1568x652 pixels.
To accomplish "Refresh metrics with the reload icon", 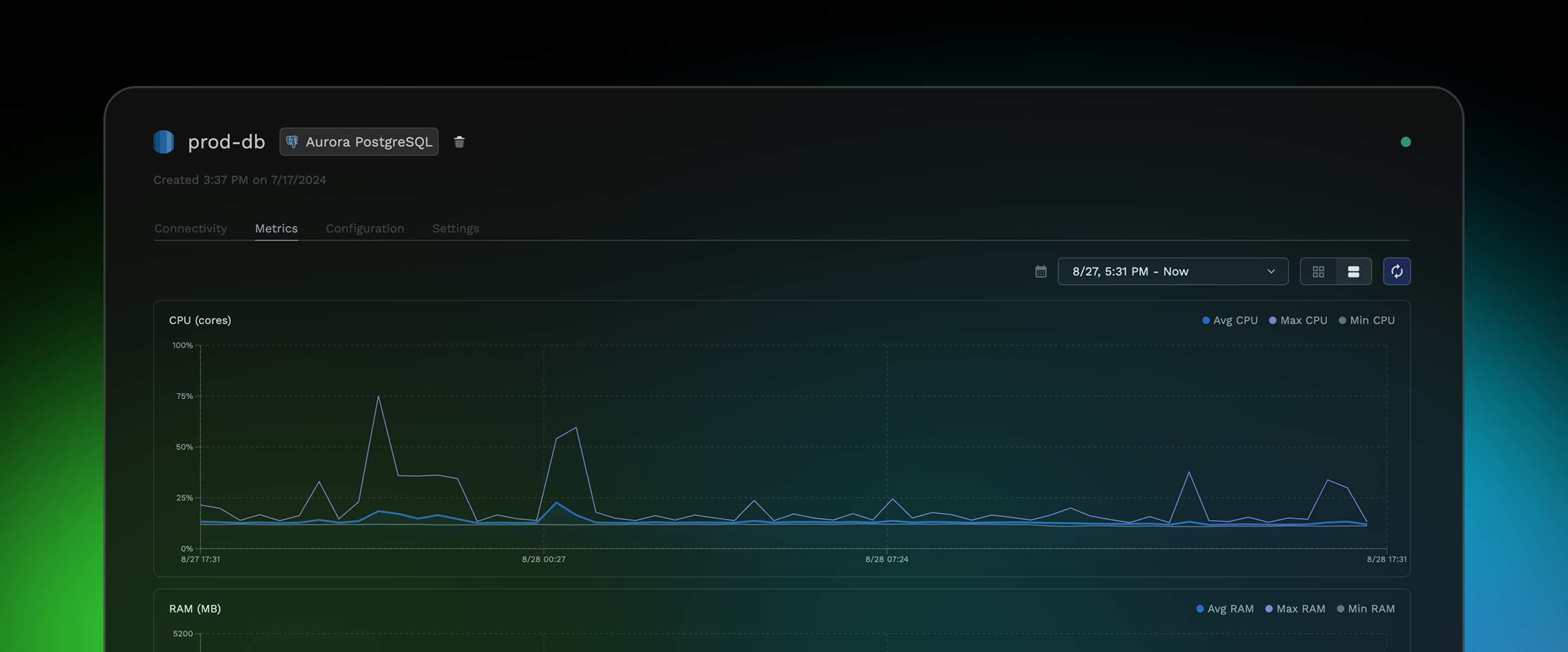I will click(1396, 271).
